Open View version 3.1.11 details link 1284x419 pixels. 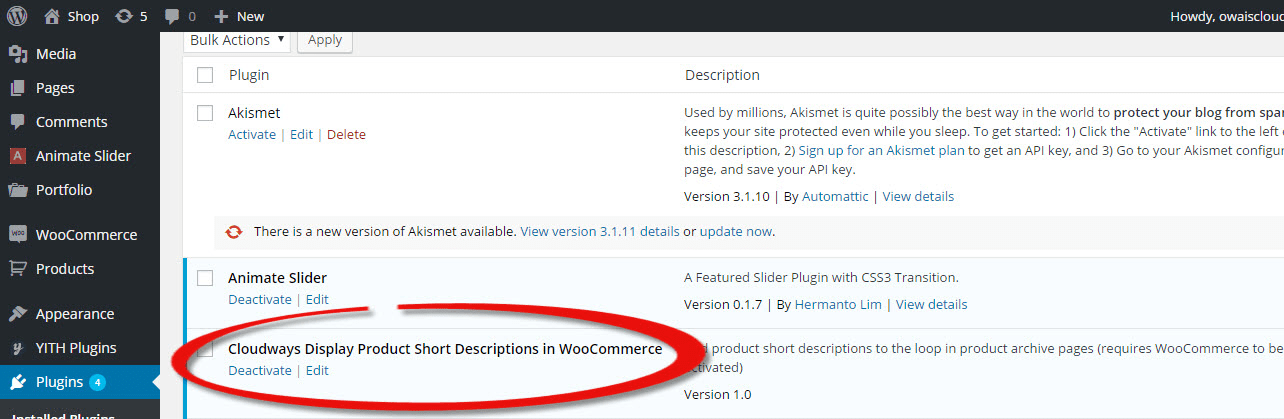(x=600, y=231)
